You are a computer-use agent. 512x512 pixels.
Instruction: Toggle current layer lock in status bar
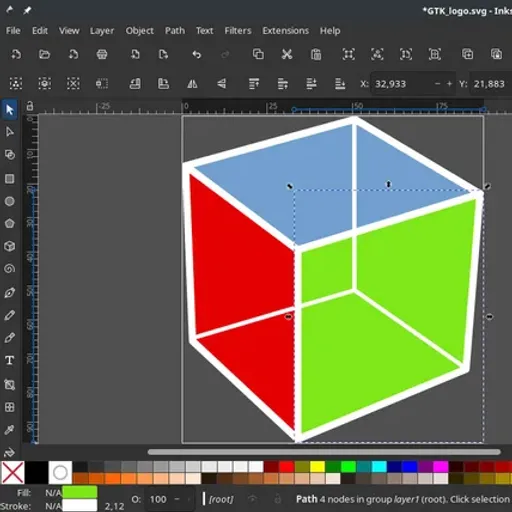pos(277,499)
